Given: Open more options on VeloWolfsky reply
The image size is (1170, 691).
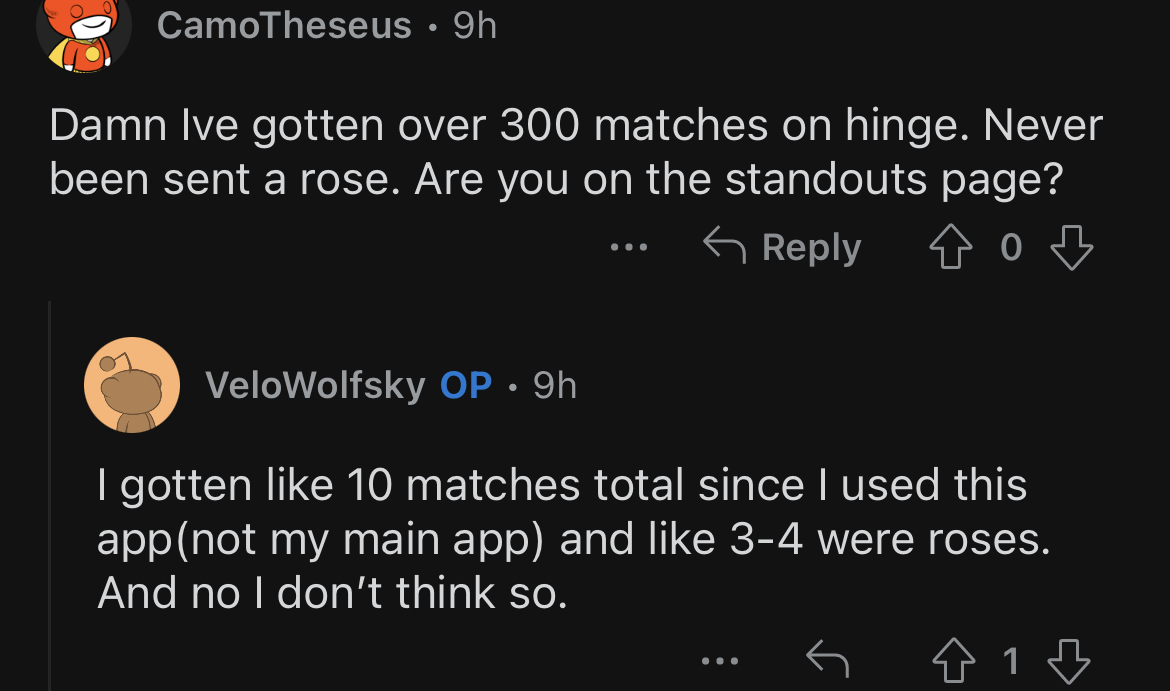Looking at the screenshot, I should click(x=720, y=660).
